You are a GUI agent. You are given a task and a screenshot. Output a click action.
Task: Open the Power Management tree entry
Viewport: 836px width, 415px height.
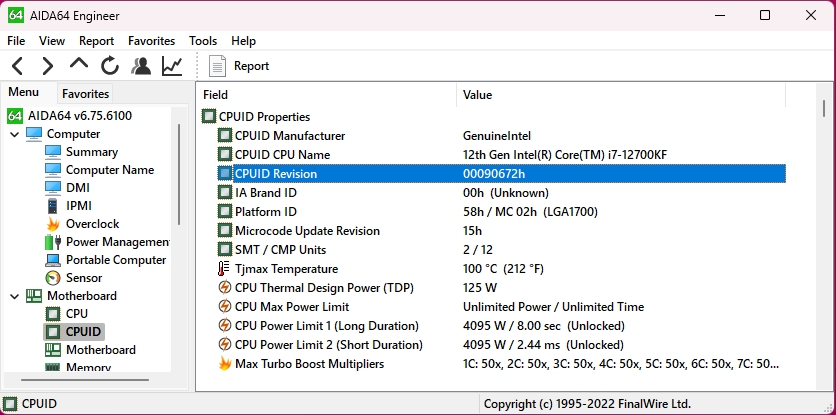tap(117, 242)
